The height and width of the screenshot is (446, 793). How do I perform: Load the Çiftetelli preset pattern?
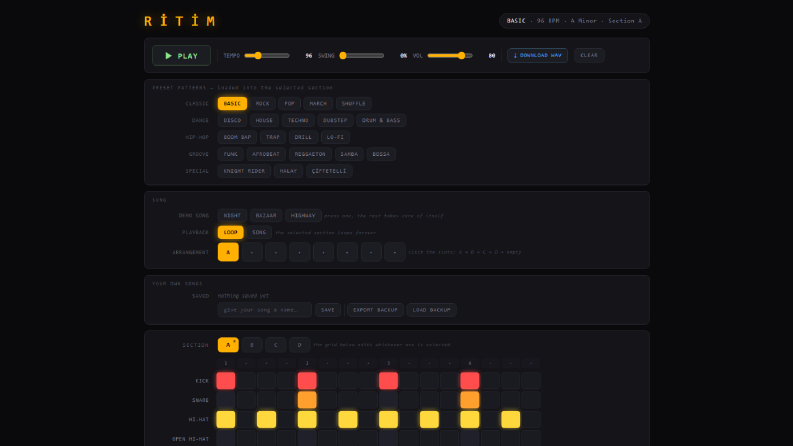click(x=329, y=171)
